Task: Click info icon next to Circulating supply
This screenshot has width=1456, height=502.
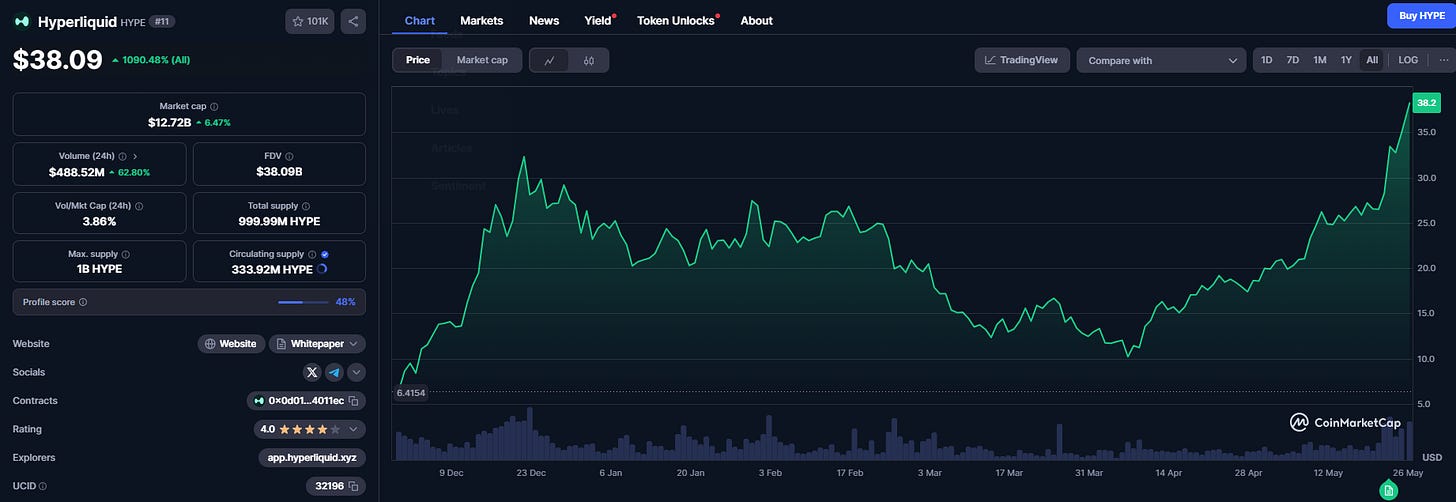Action: pyautogui.click(x=312, y=254)
